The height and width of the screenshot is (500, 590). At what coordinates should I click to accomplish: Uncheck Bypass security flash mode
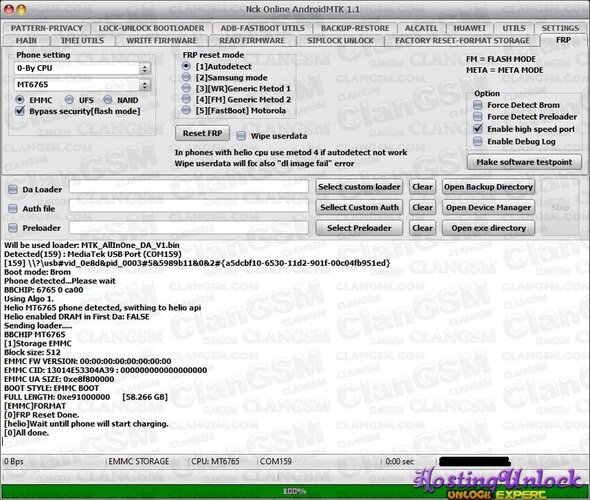click(20, 111)
